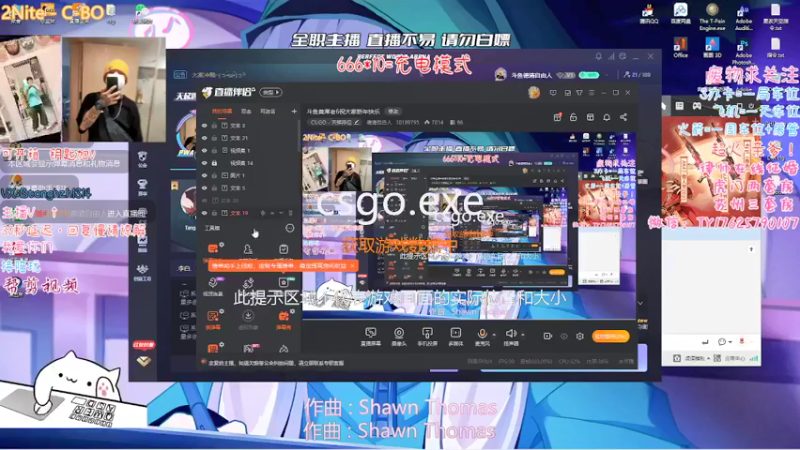Expand speaker options arrow
Viewport: 800px width, 450px height.
click(x=523, y=335)
